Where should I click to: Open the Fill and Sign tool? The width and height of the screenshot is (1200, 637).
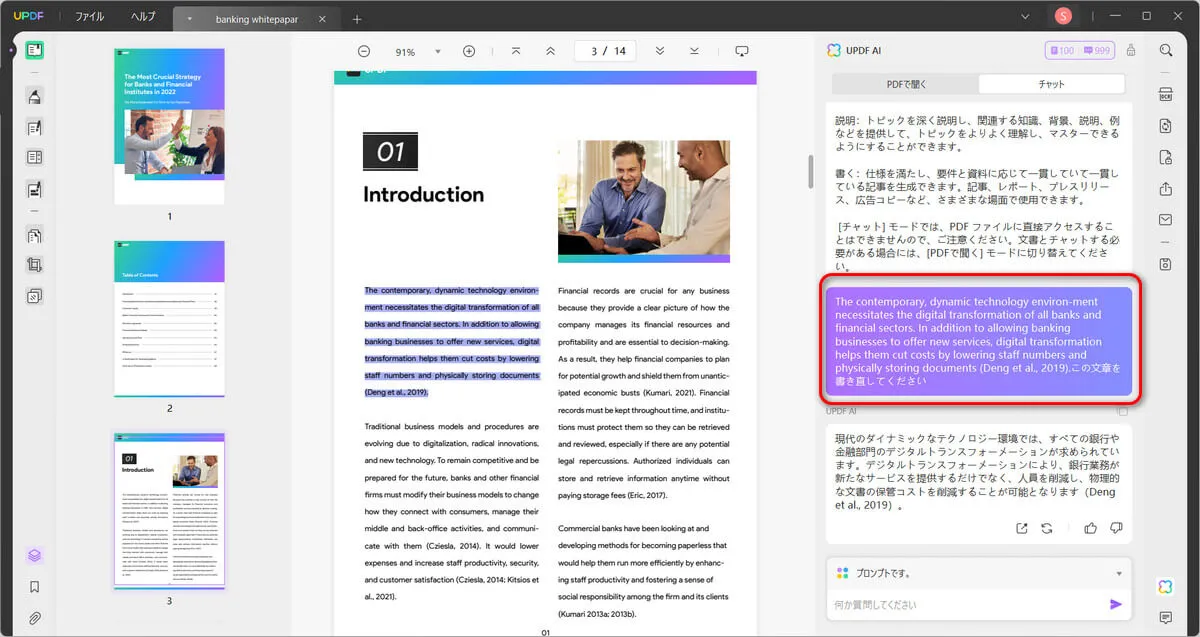point(35,188)
